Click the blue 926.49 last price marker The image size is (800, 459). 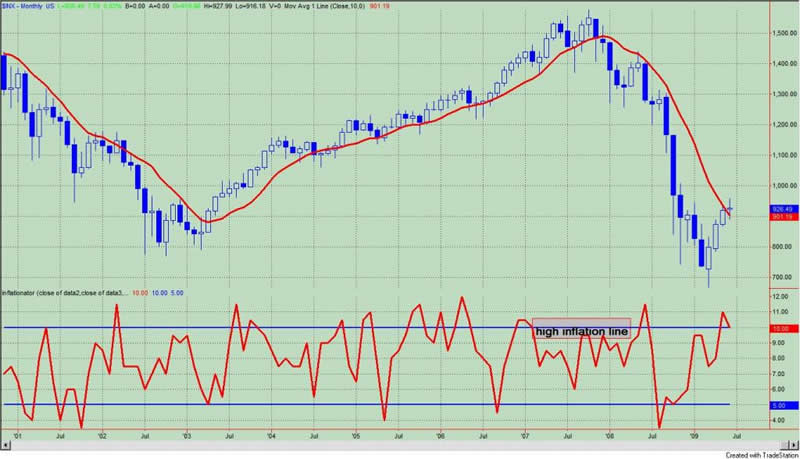point(783,210)
